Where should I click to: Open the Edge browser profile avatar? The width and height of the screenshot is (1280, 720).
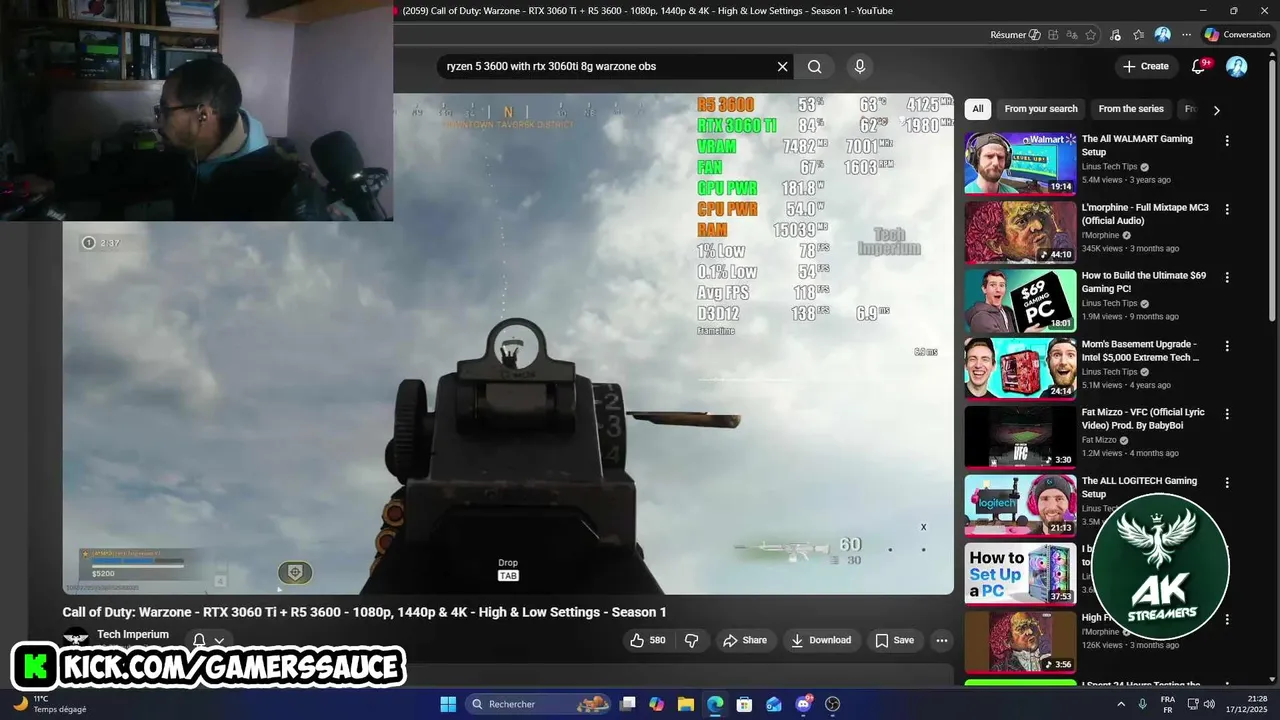1163,35
